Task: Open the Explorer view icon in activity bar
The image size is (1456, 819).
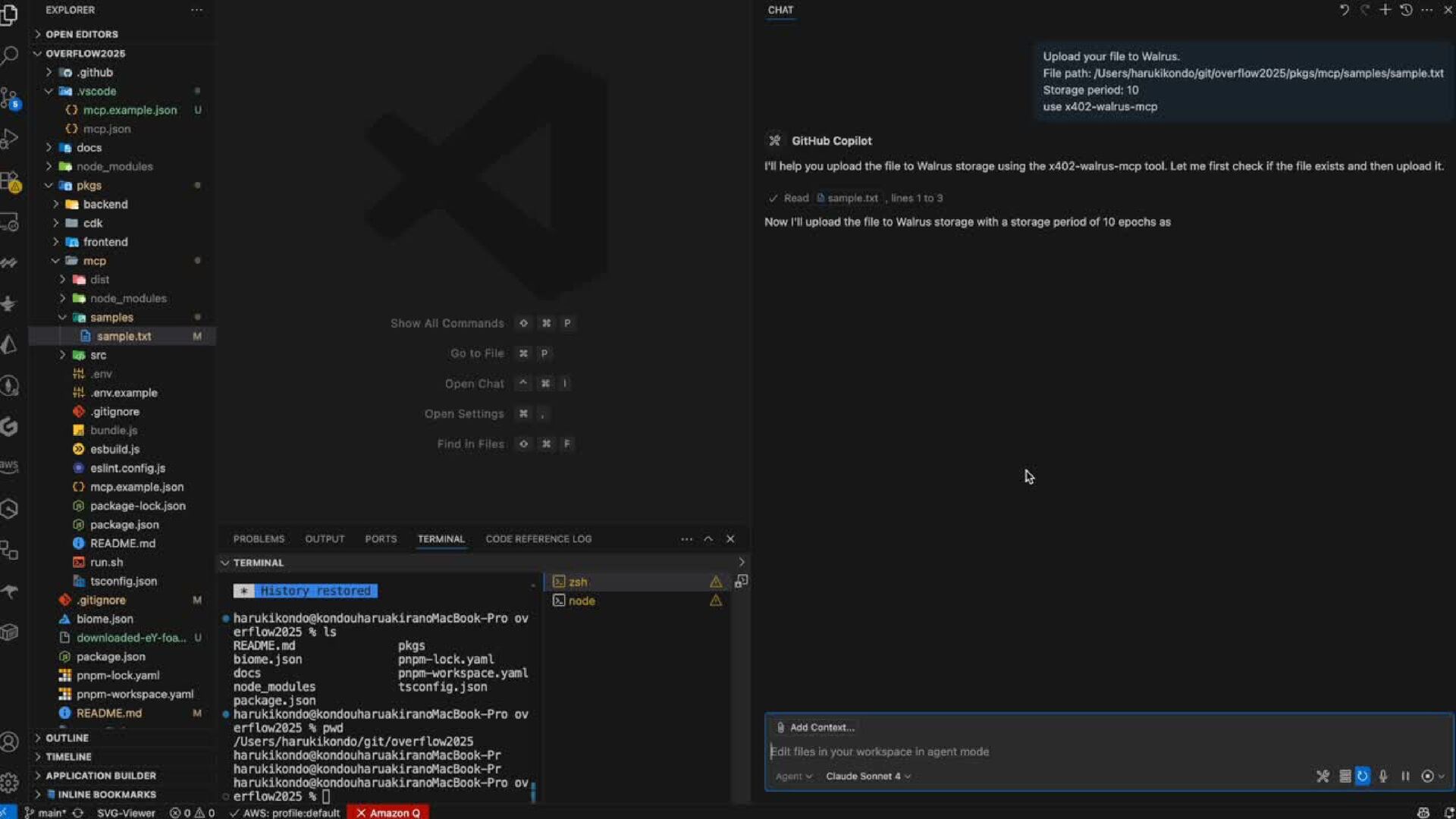Action: click(9, 14)
